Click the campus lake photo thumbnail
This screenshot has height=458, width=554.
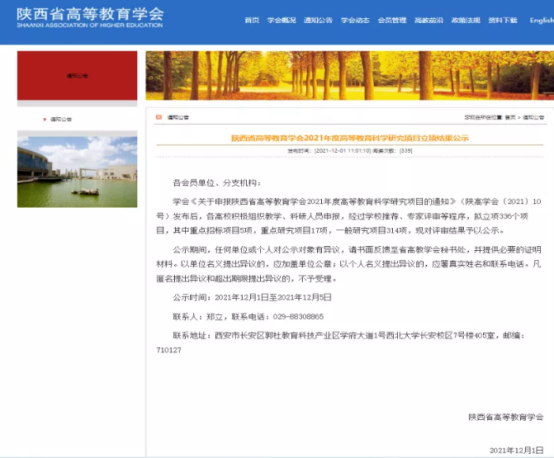[77, 172]
